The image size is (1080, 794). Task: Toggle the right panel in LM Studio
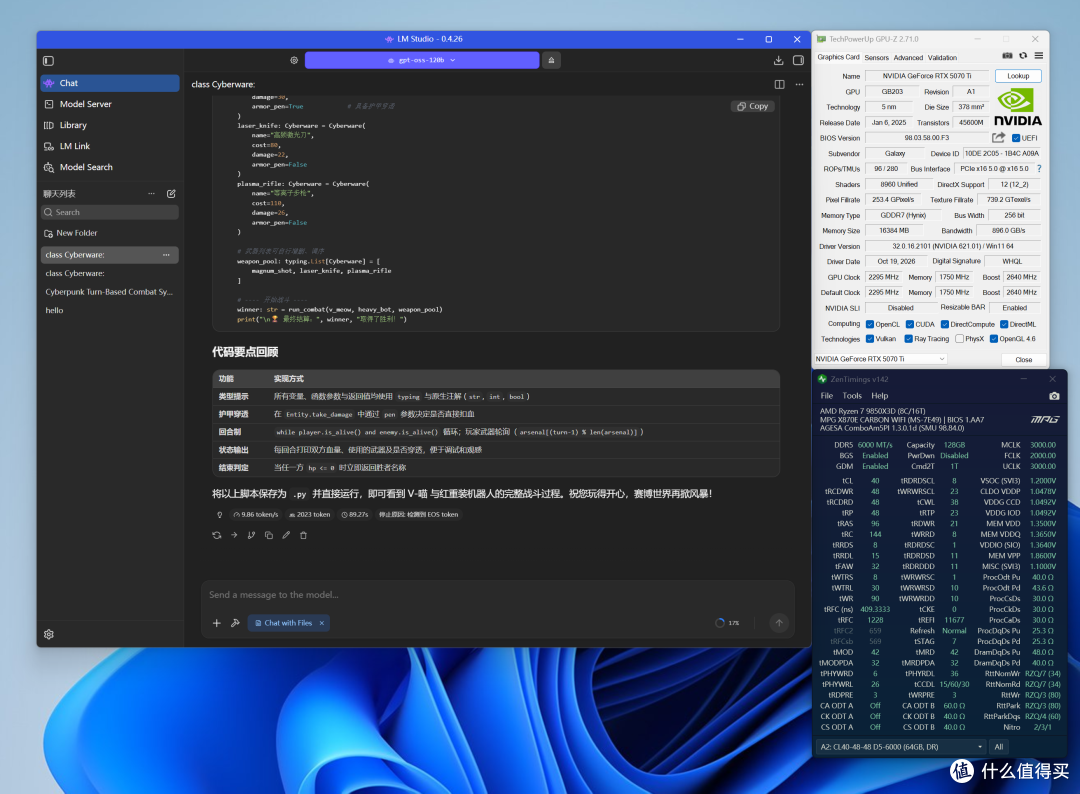coord(798,61)
